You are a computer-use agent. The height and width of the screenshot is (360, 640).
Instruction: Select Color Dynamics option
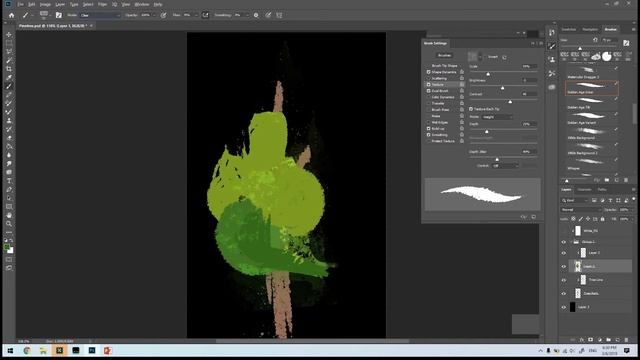tap(443, 97)
